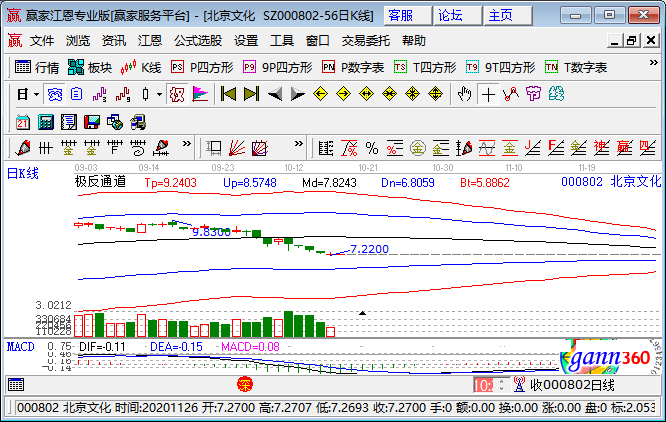This screenshot has width=666, height=422.
Task: Click the floppy disk save icon
Action: click(x=92, y=122)
